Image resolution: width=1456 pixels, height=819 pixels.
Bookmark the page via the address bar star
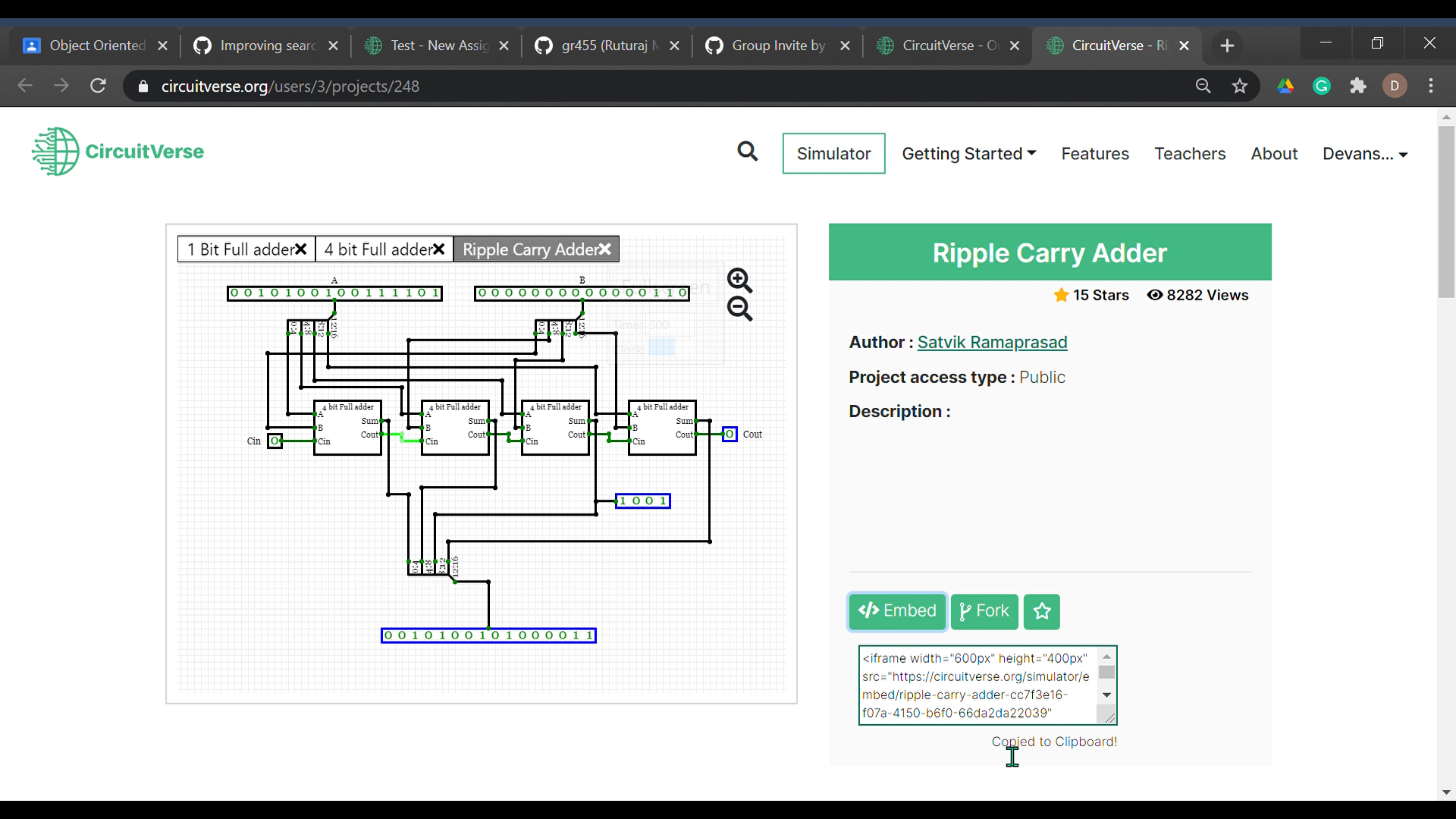pyautogui.click(x=1239, y=86)
